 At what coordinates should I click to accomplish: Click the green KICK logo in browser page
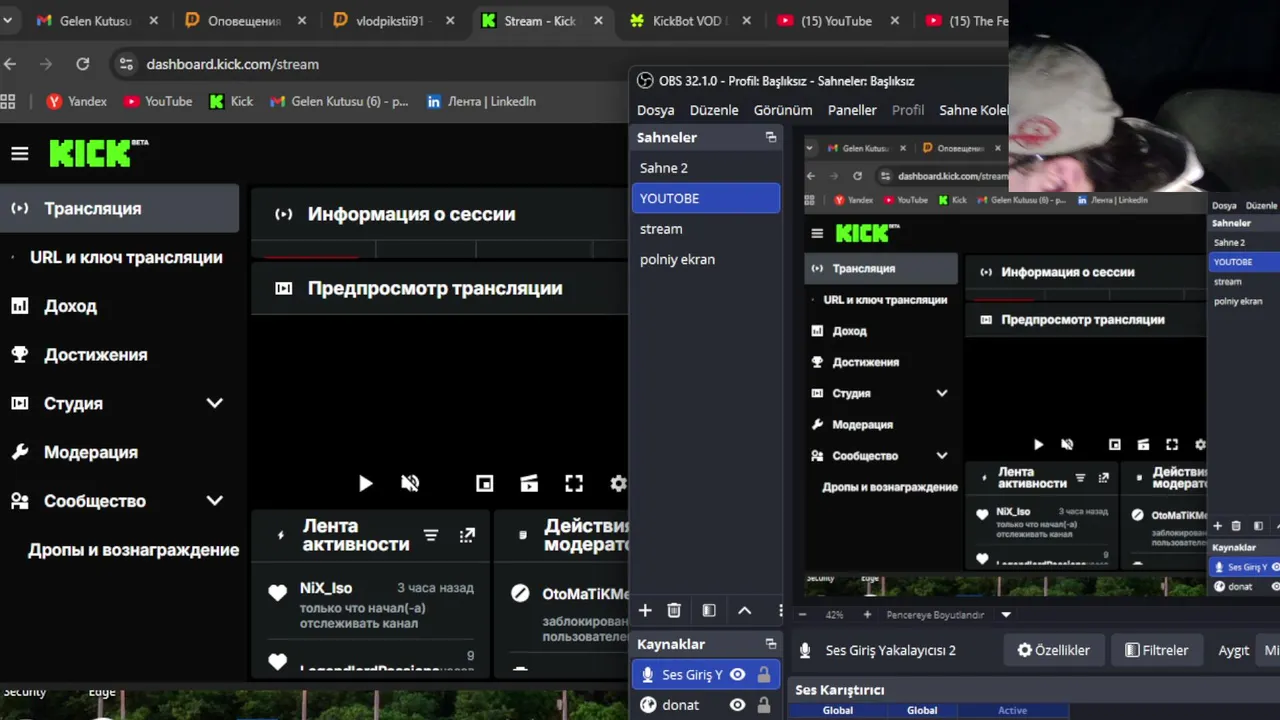pos(97,153)
